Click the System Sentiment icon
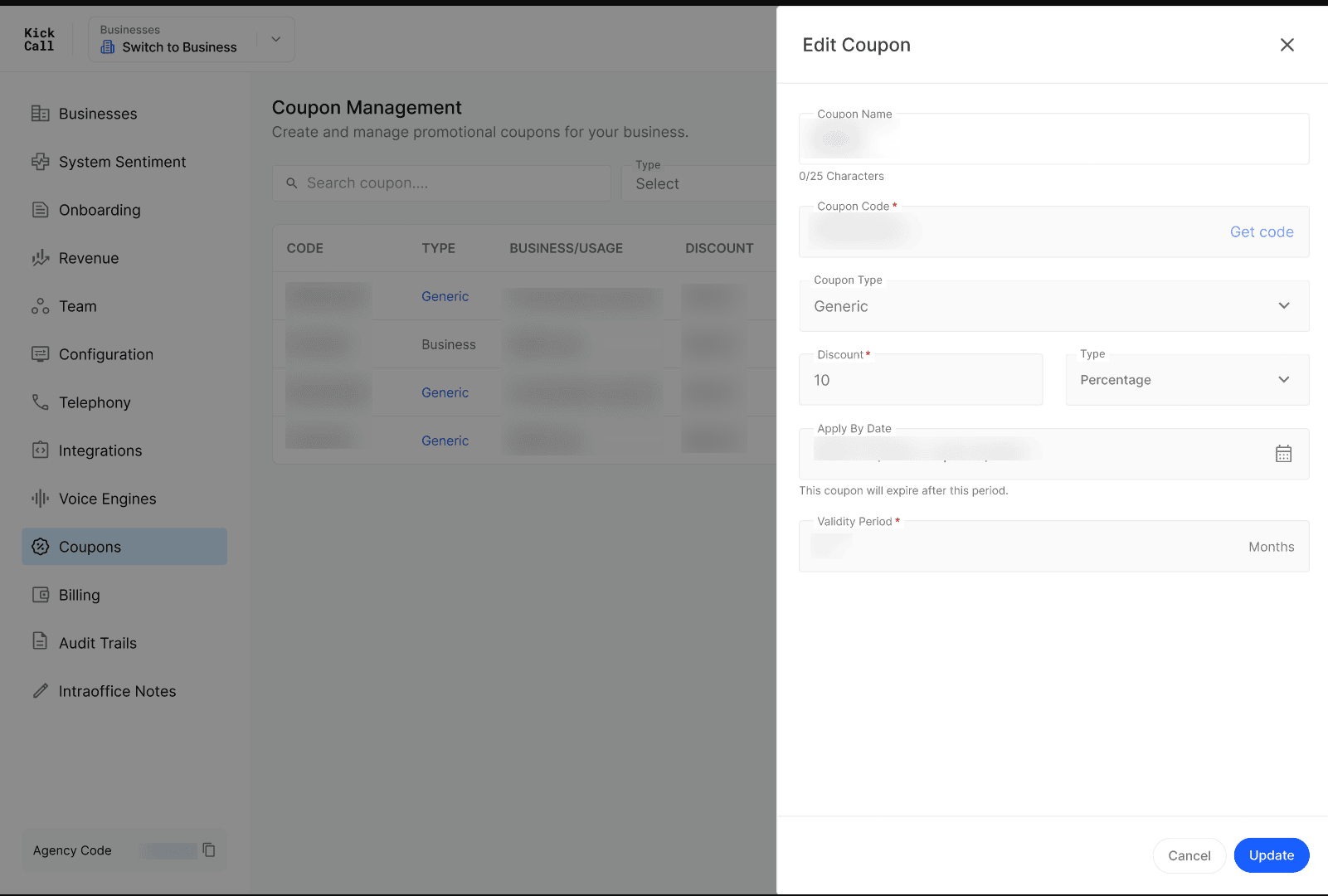This screenshot has height=896, width=1328. (x=40, y=162)
